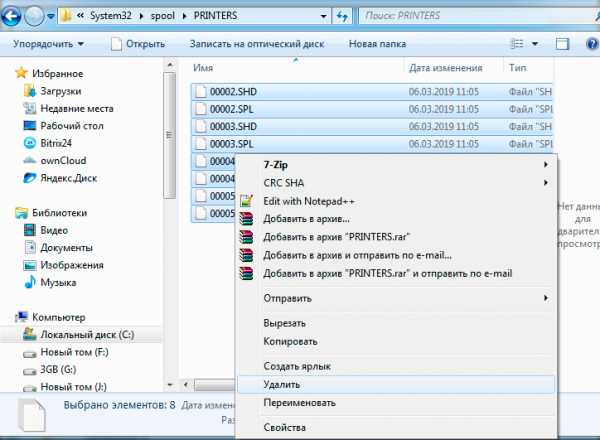Sort by the Имя column header
600x440 pixels.
pos(203,68)
